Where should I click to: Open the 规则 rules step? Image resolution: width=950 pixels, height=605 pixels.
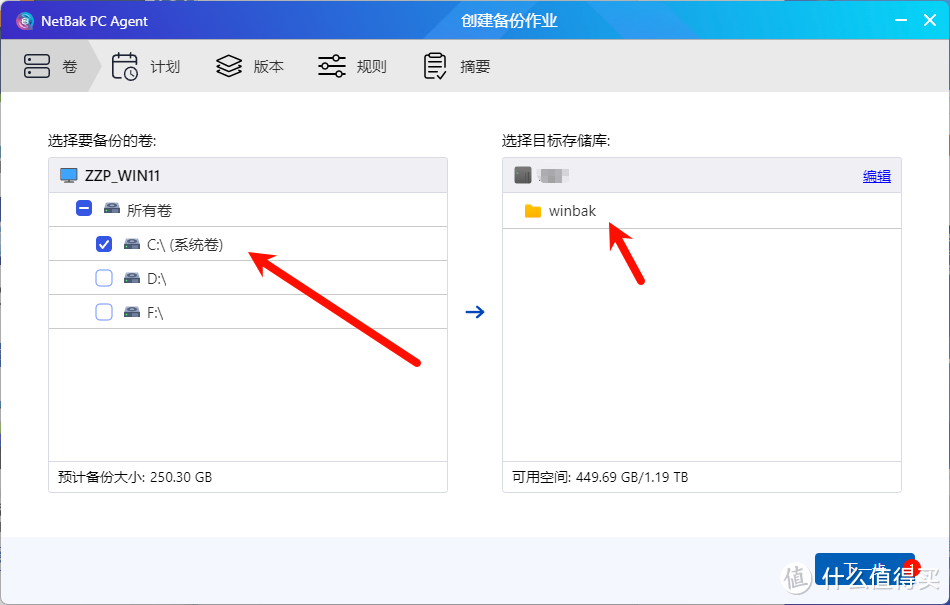[352, 65]
